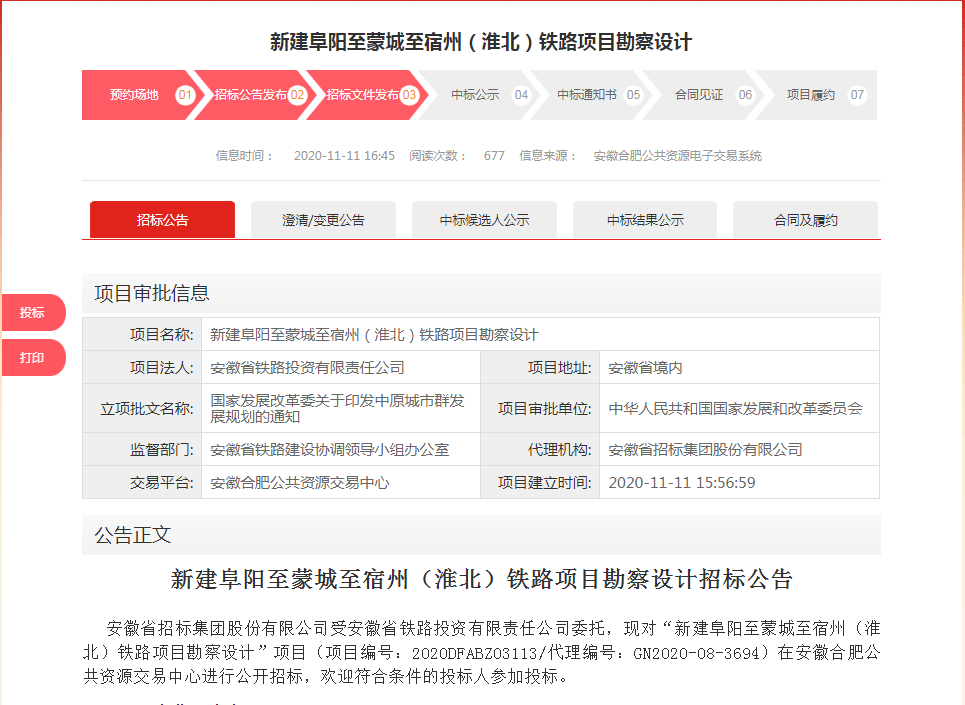Click the 项目地址 label cell
Image resolution: width=965 pixels, height=705 pixels.
[540, 368]
